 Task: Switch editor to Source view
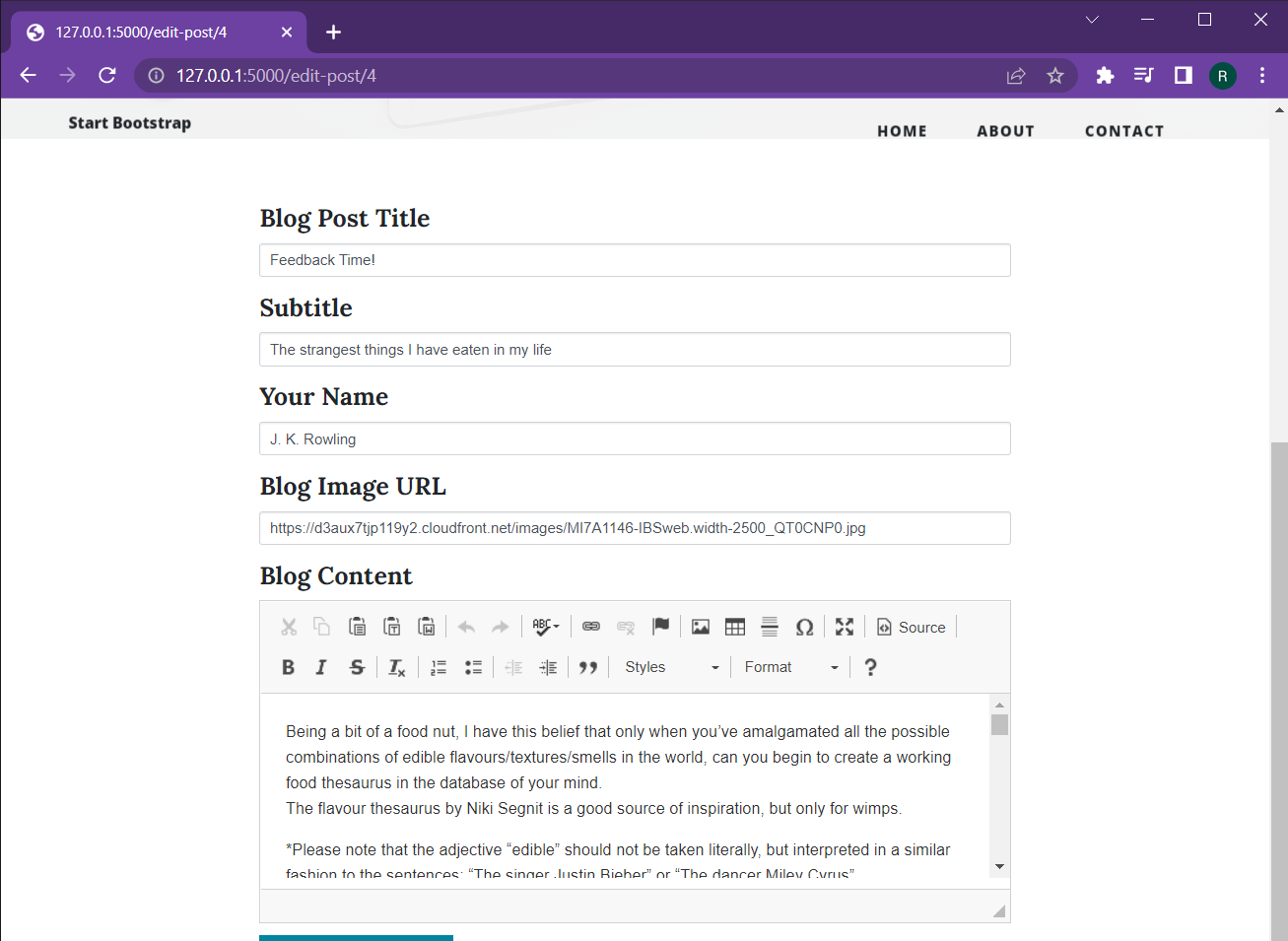(x=912, y=627)
